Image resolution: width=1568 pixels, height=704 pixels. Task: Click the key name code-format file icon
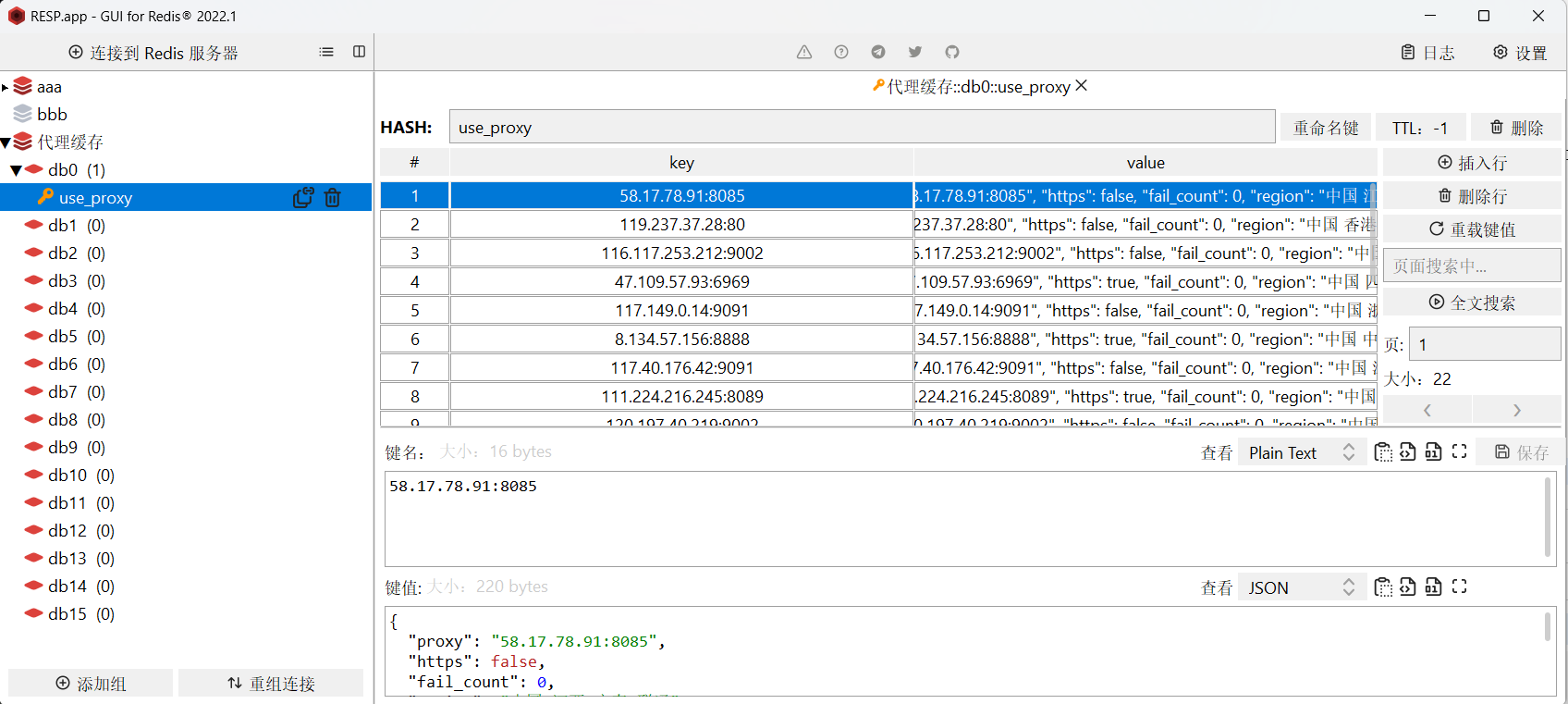point(1407,452)
